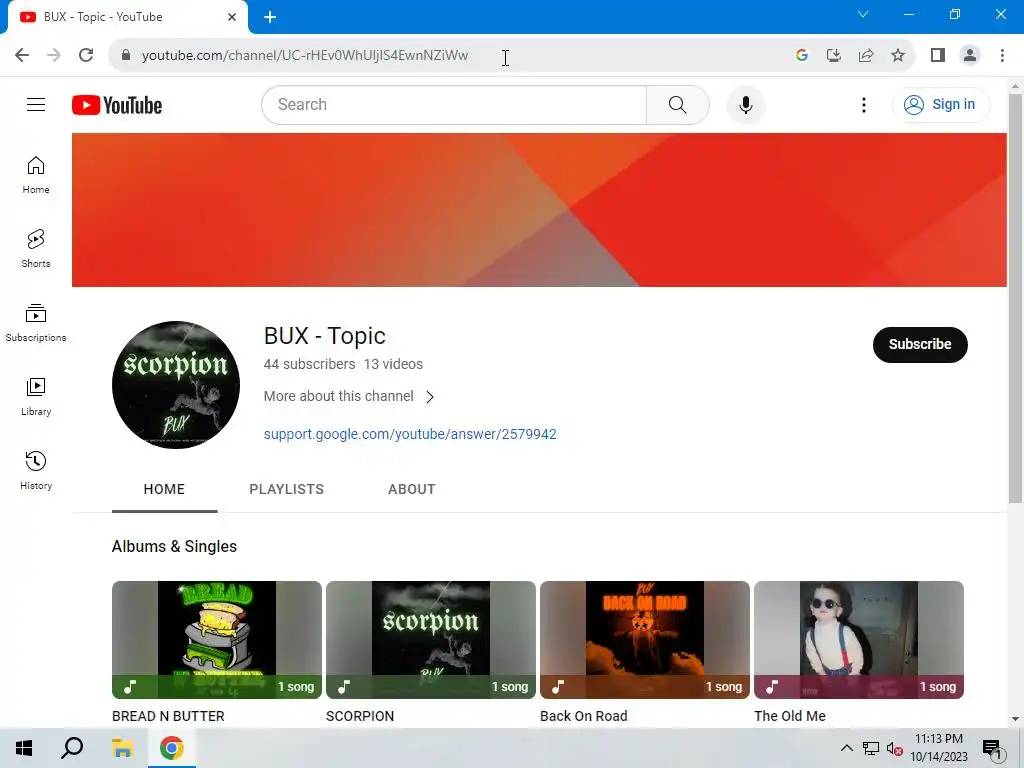
Task: Open Shorts from the sidebar
Action: pos(36,249)
